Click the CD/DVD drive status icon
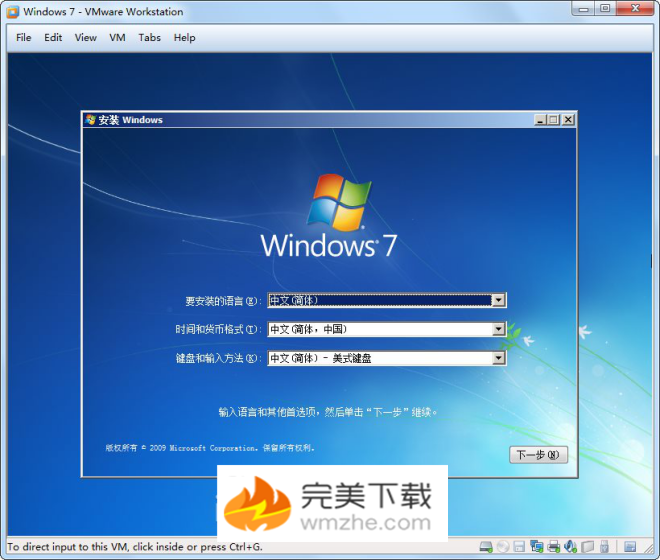 [503, 547]
